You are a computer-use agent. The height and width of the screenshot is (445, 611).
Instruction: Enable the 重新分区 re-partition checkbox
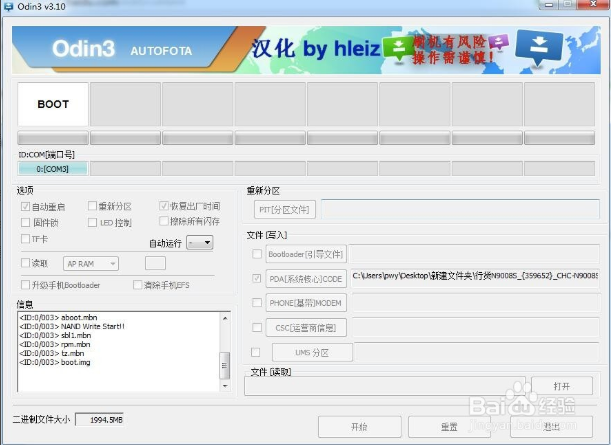coord(92,206)
